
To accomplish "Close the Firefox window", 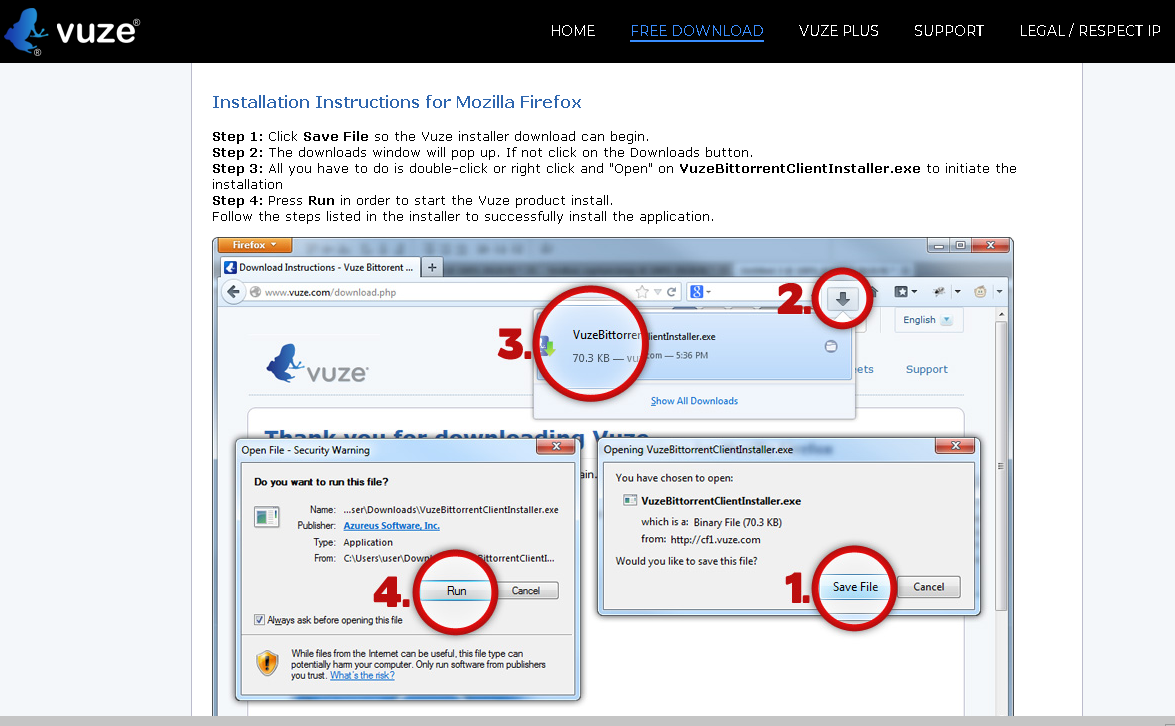I will 991,245.
